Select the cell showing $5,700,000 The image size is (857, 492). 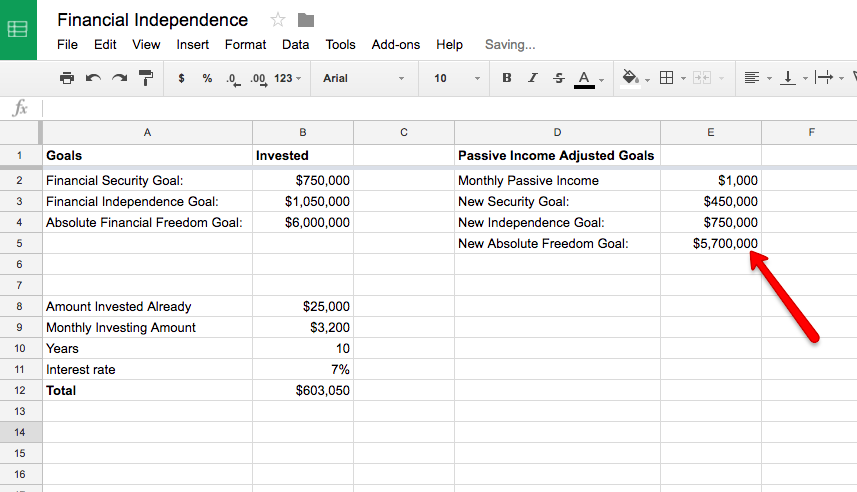tap(711, 243)
